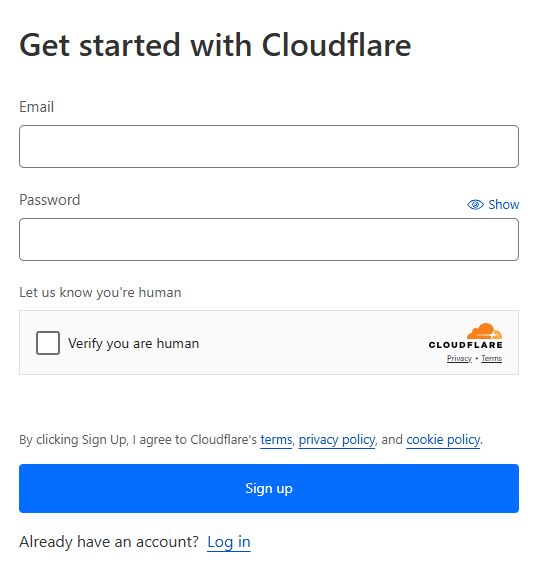Click the eye icon beside Show
Viewport: 534px width, 568px height.
coord(475,205)
